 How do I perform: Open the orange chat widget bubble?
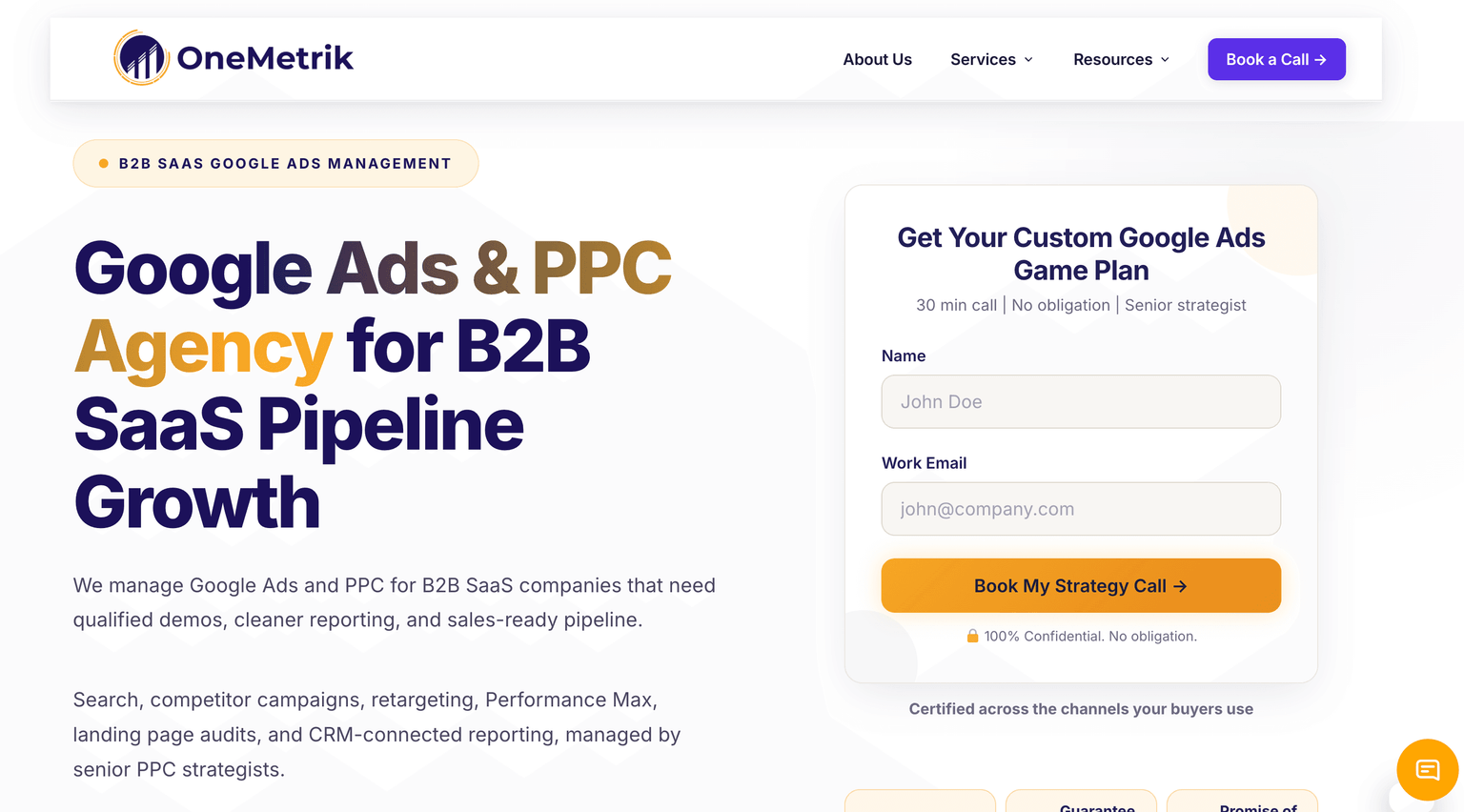(x=1427, y=769)
